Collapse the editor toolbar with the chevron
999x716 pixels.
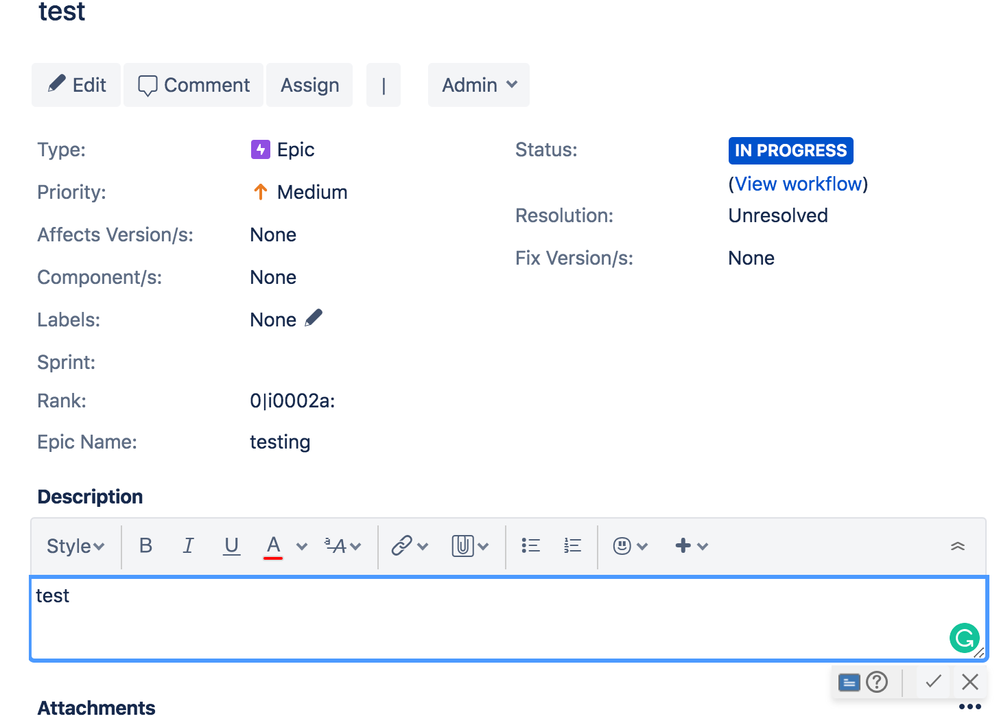pos(957,546)
